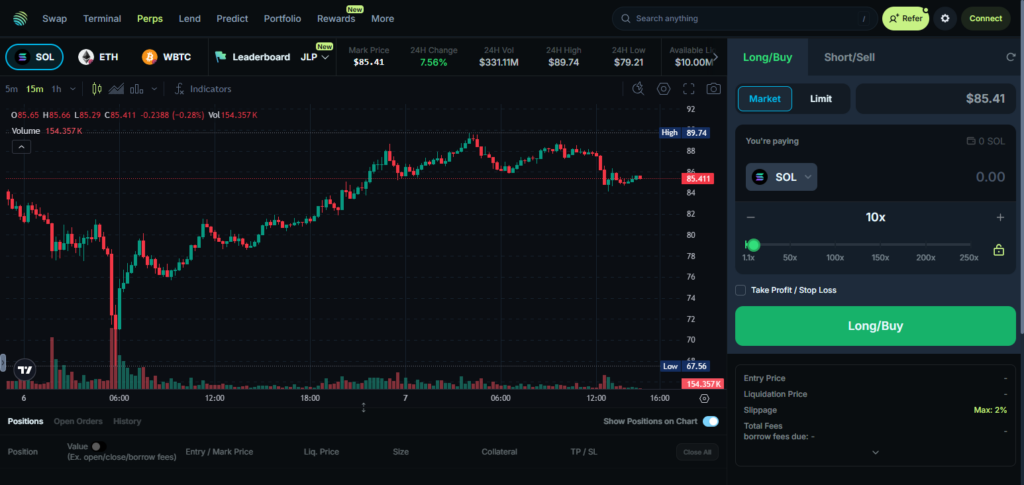1024x485 pixels.
Task: Open chart settings hexagon icon
Action: 663,89
